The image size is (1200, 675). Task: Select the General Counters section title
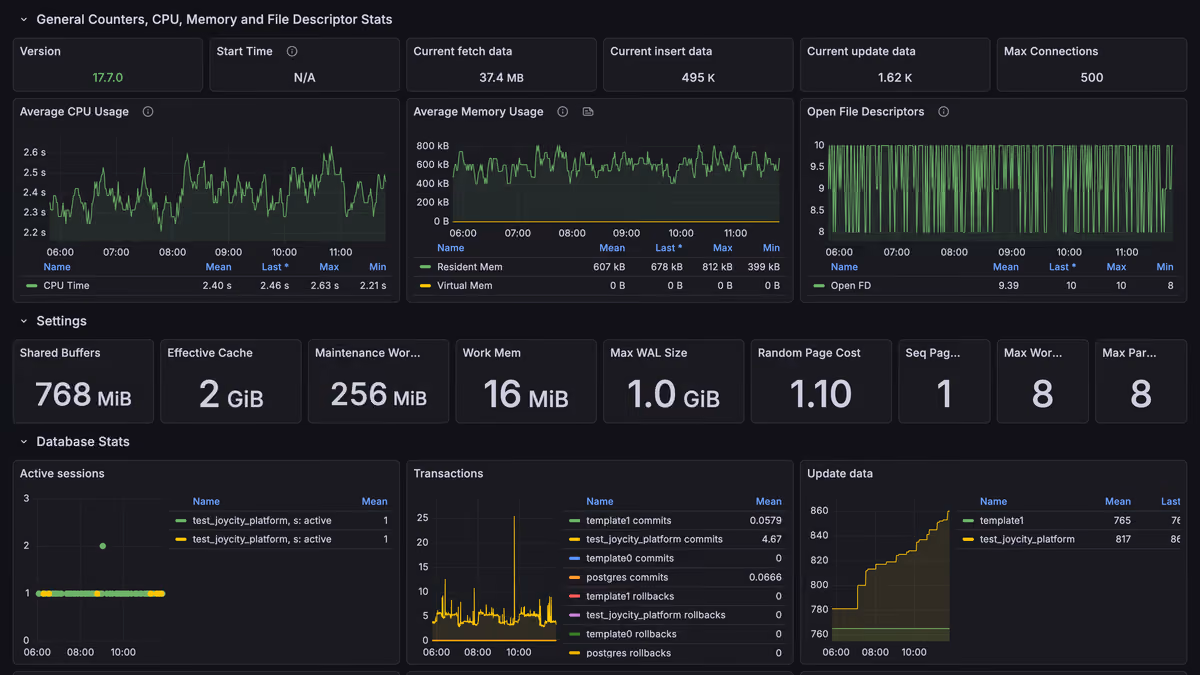tap(214, 19)
